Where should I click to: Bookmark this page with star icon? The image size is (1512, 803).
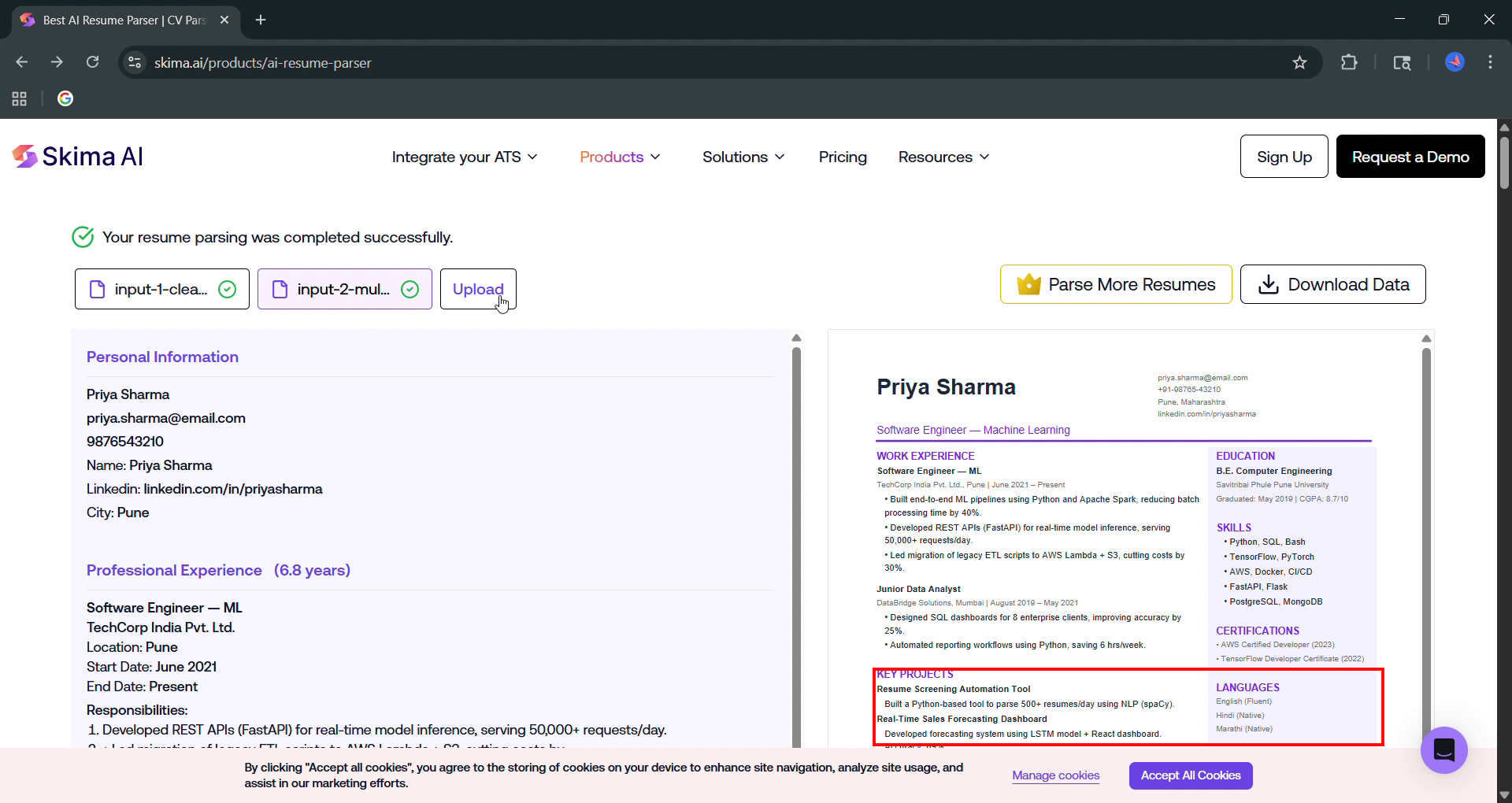click(1299, 62)
